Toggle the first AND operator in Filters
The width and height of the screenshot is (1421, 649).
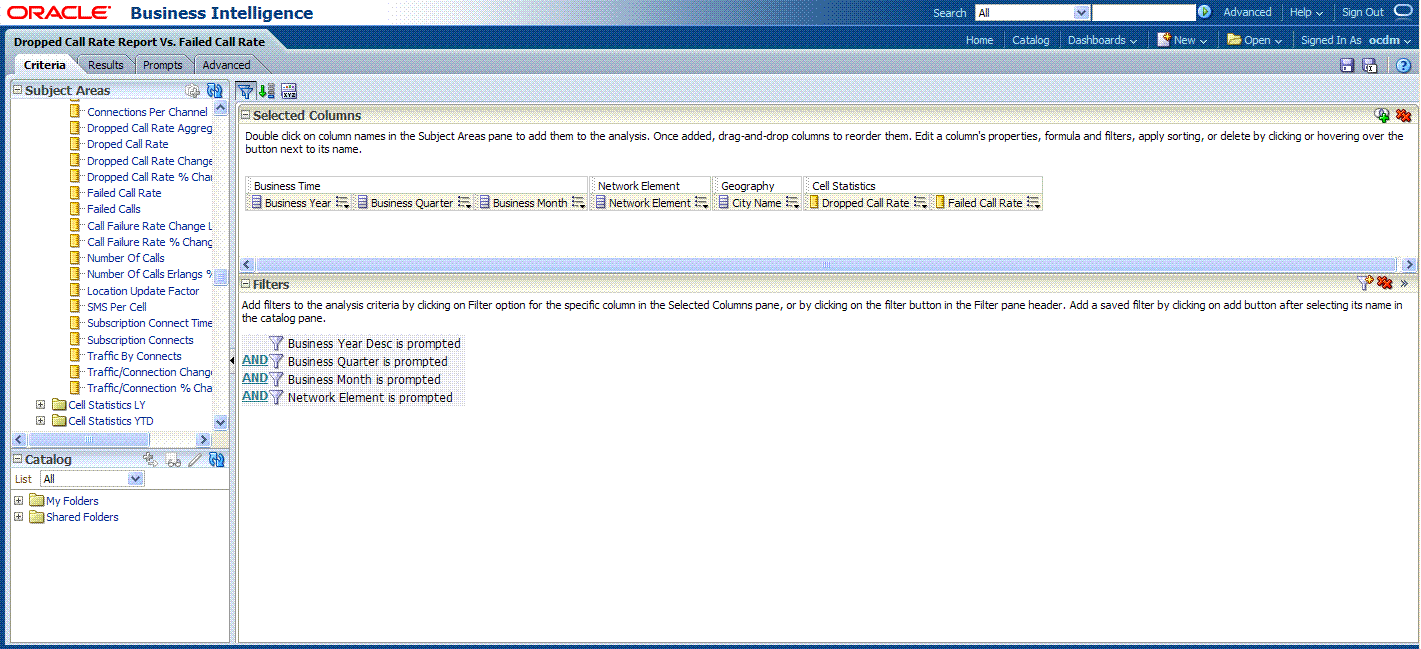click(x=255, y=361)
